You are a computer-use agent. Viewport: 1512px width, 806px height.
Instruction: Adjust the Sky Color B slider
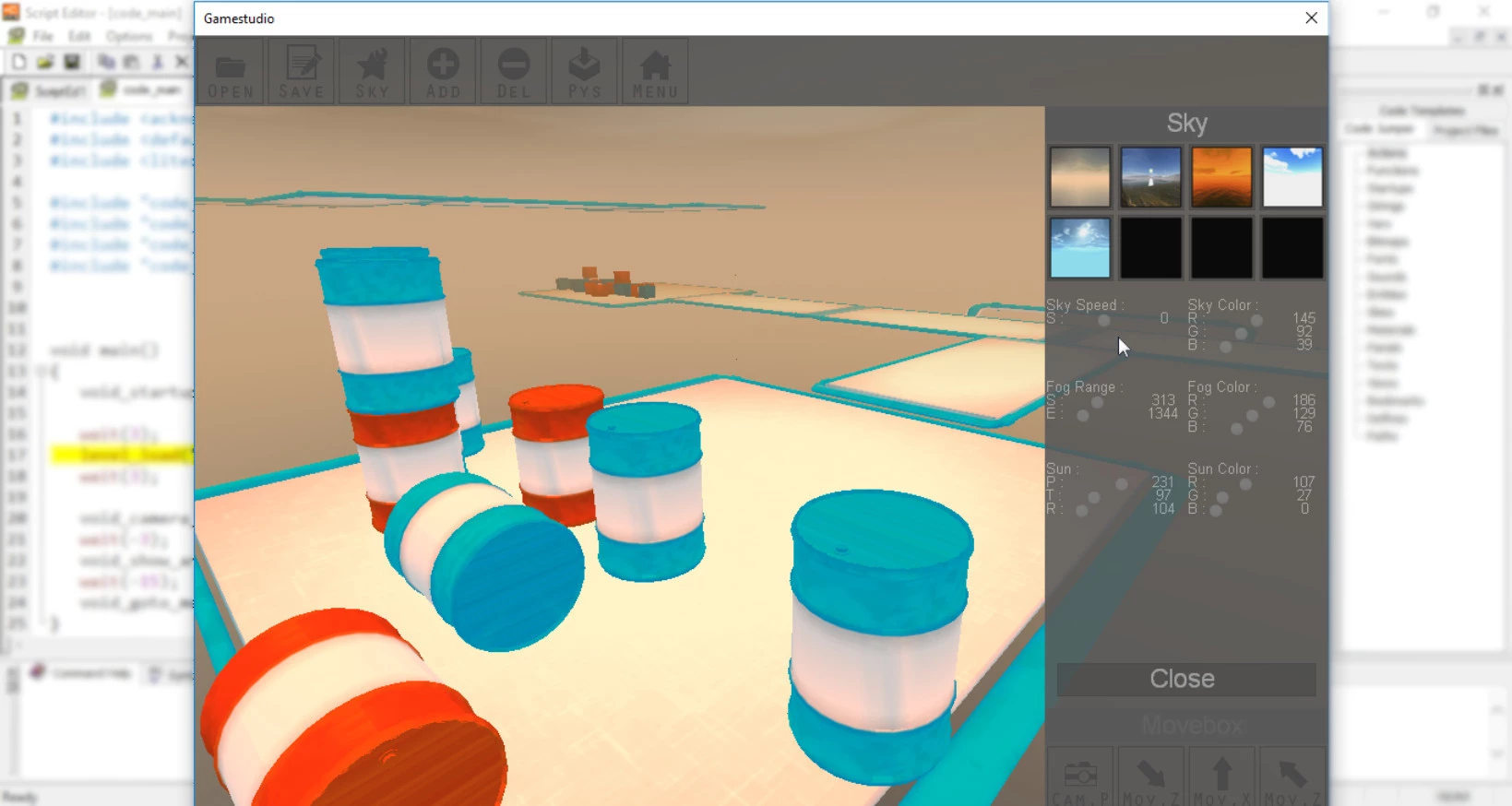click(x=1225, y=348)
